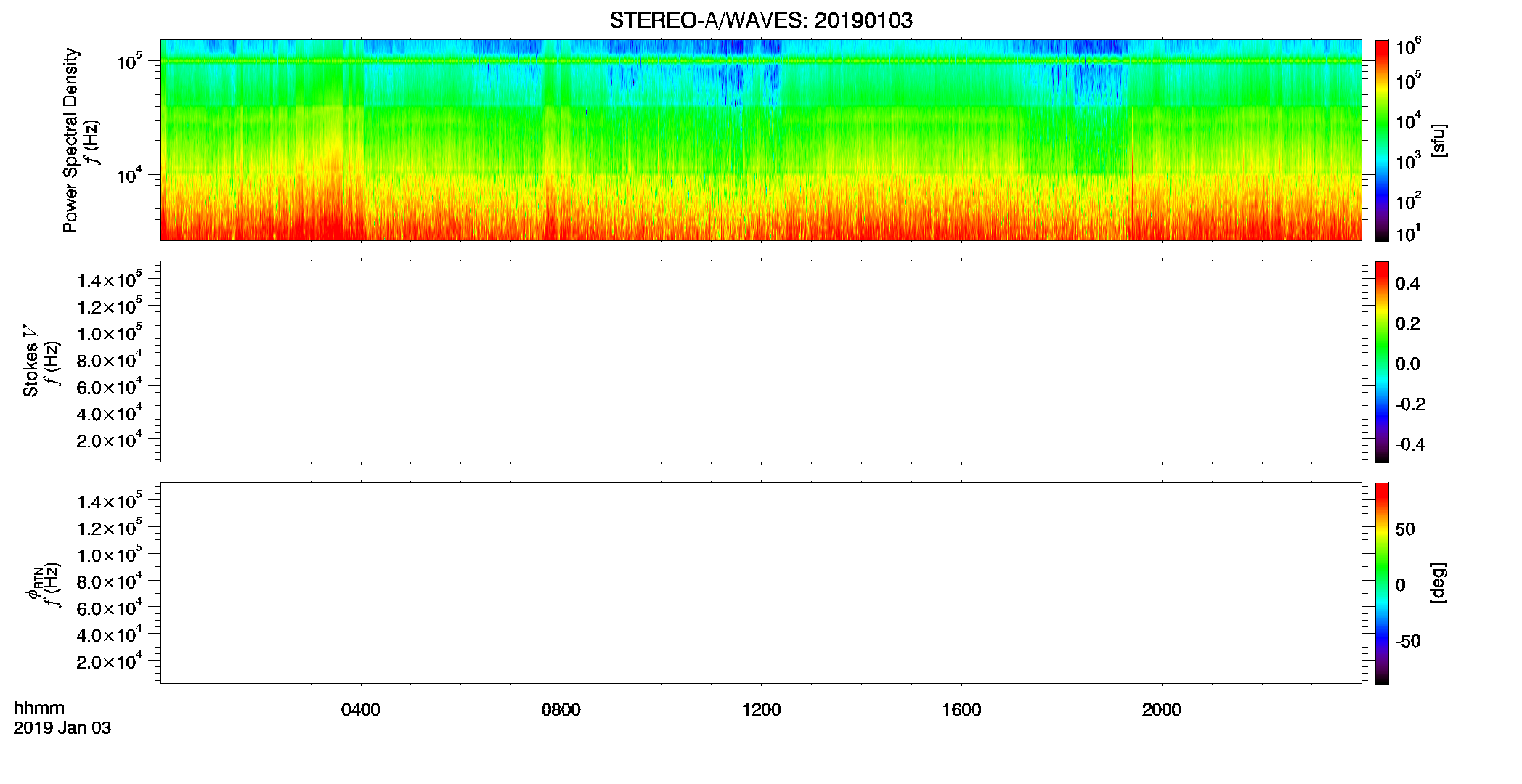Click the [deg] colorbar unit label
The width and height of the screenshot is (1522, 784).
pyautogui.click(x=1438, y=583)
